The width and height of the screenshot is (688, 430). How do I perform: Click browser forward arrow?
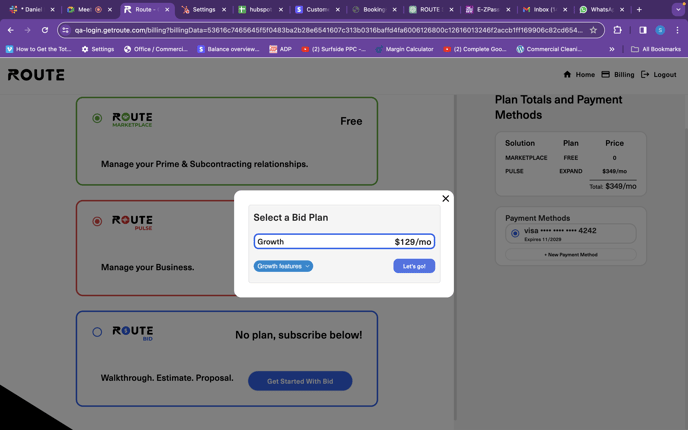(x=28, y=30)
